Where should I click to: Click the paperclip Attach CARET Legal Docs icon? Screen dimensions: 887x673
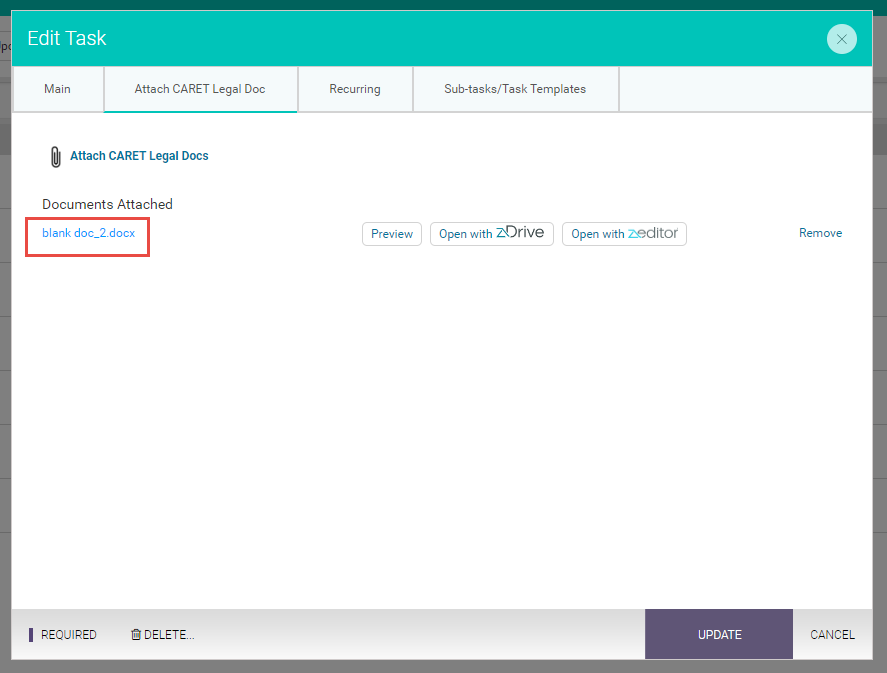click(x=55, y=156)
